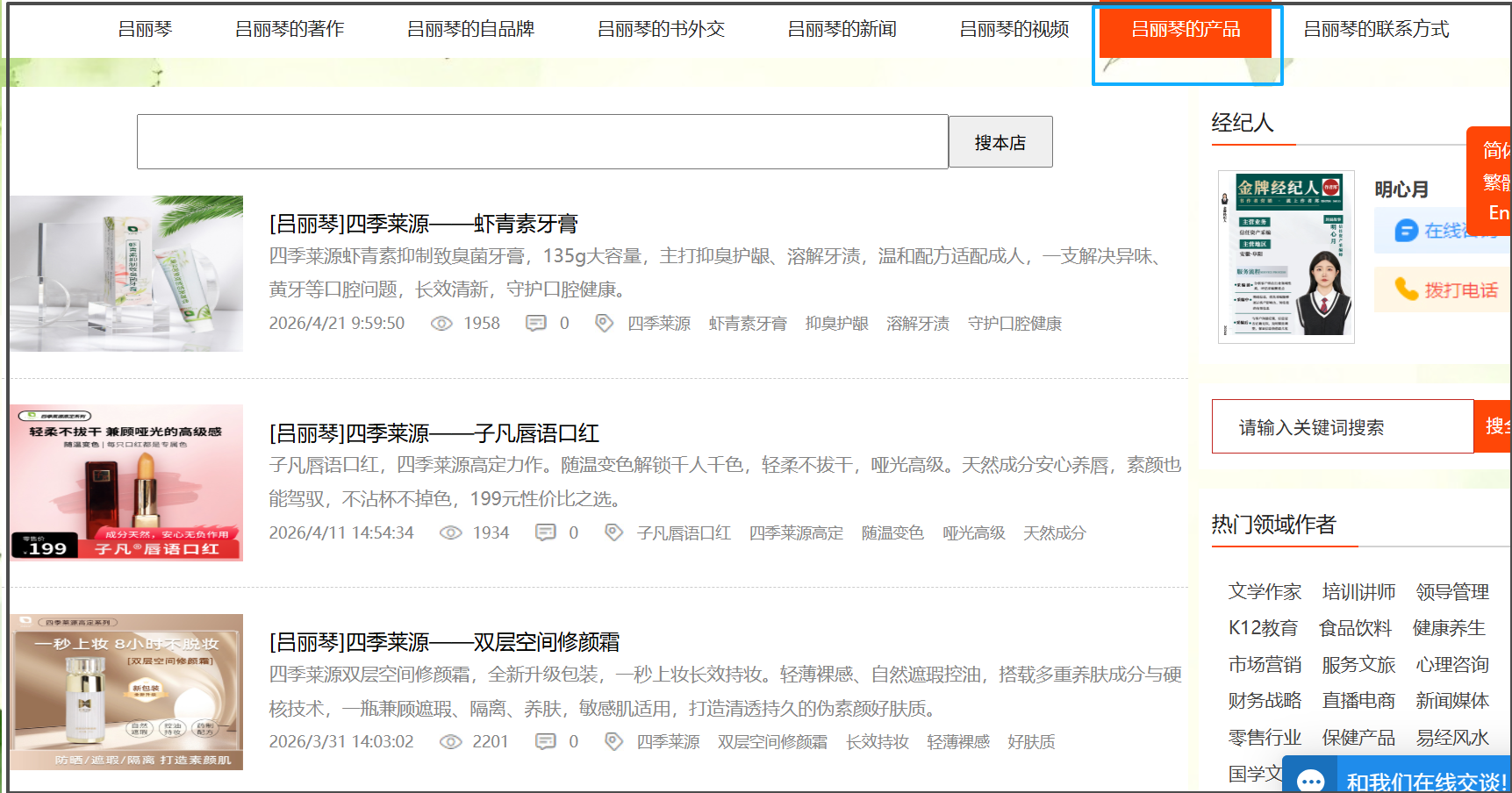Select the 溶解牙渍 tag

click(x=918, y=324)
